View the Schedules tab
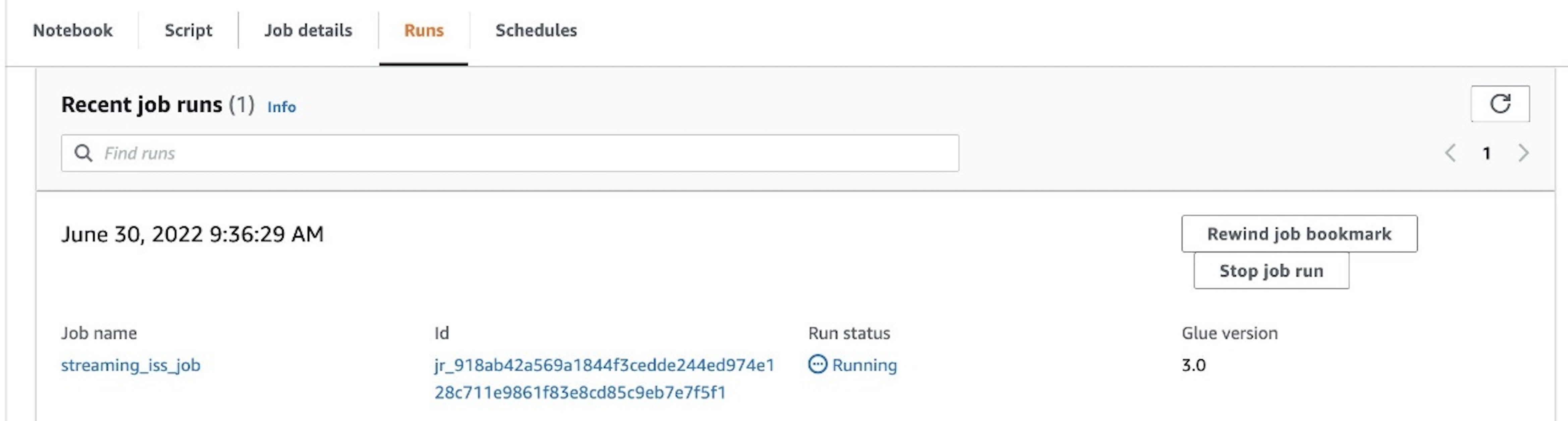Viewport: 1568px width, 421px height. (x=536, y=31)
